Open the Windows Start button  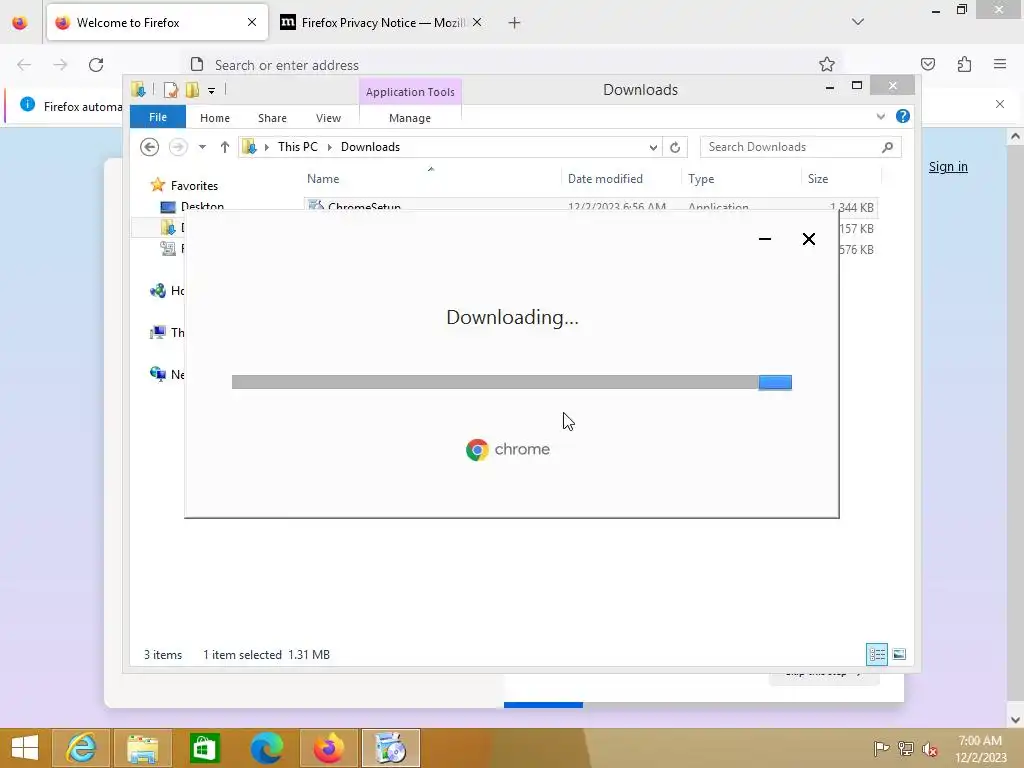25,748
